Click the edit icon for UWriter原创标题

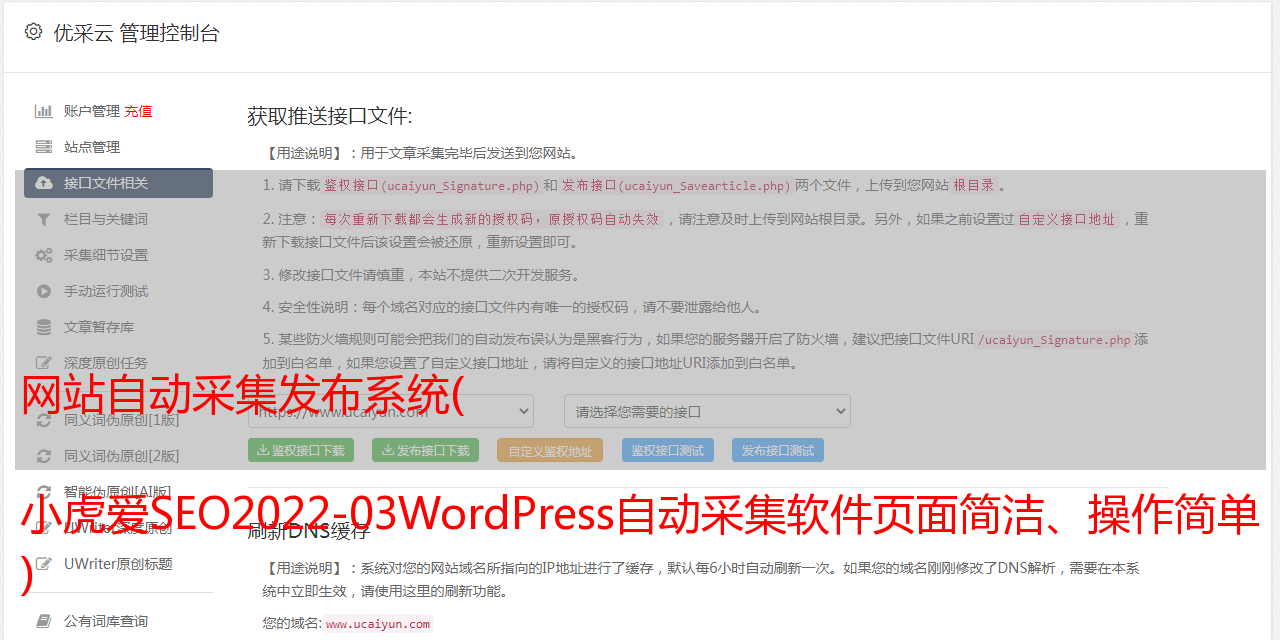pos(44,564)
